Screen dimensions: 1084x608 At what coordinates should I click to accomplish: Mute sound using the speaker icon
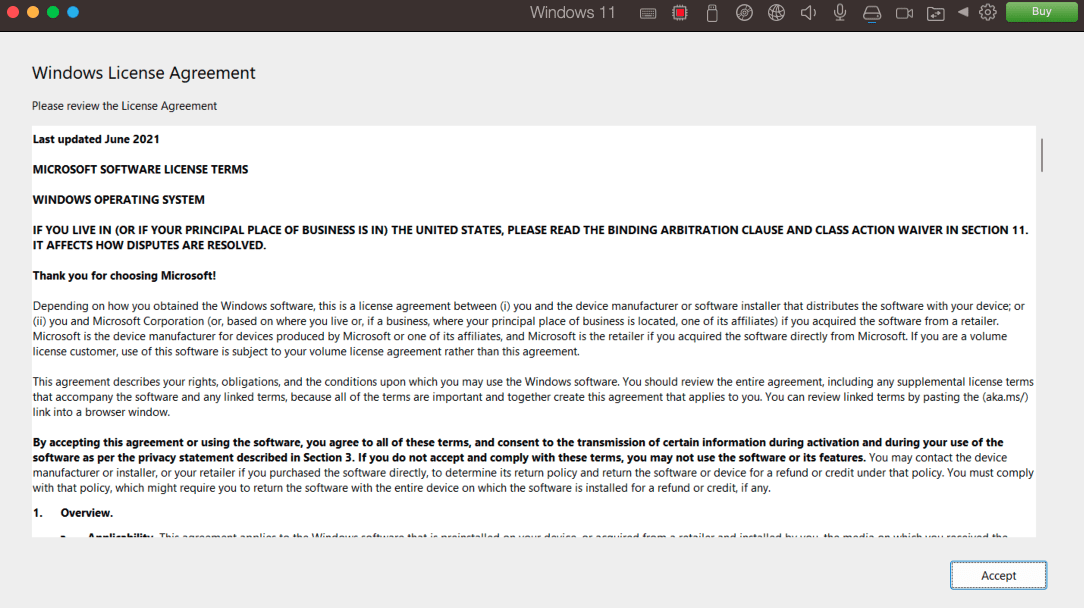808,13
